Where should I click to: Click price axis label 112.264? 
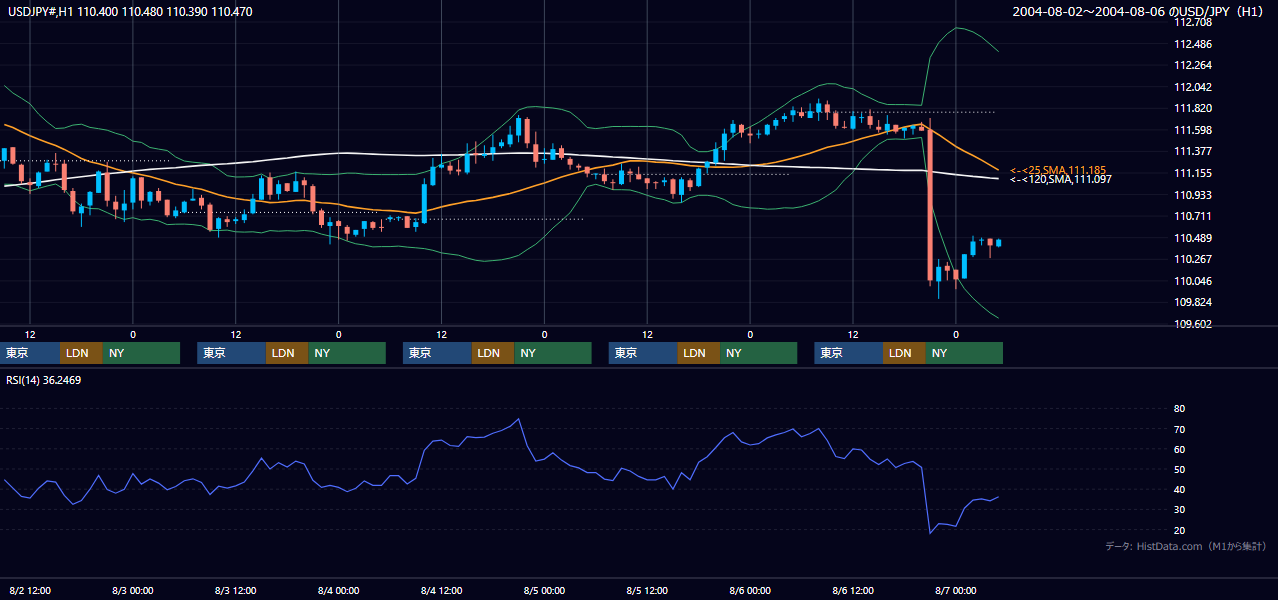(1193, 65)
